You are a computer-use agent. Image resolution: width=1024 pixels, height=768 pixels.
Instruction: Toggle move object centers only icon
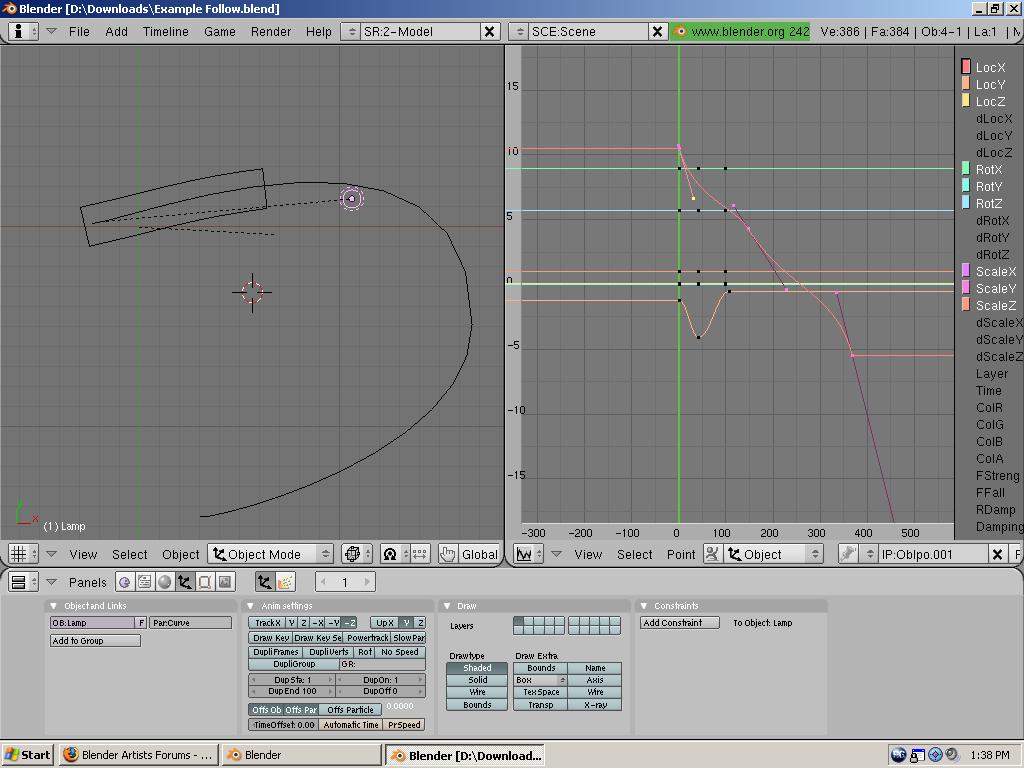[x=419, y=554]
